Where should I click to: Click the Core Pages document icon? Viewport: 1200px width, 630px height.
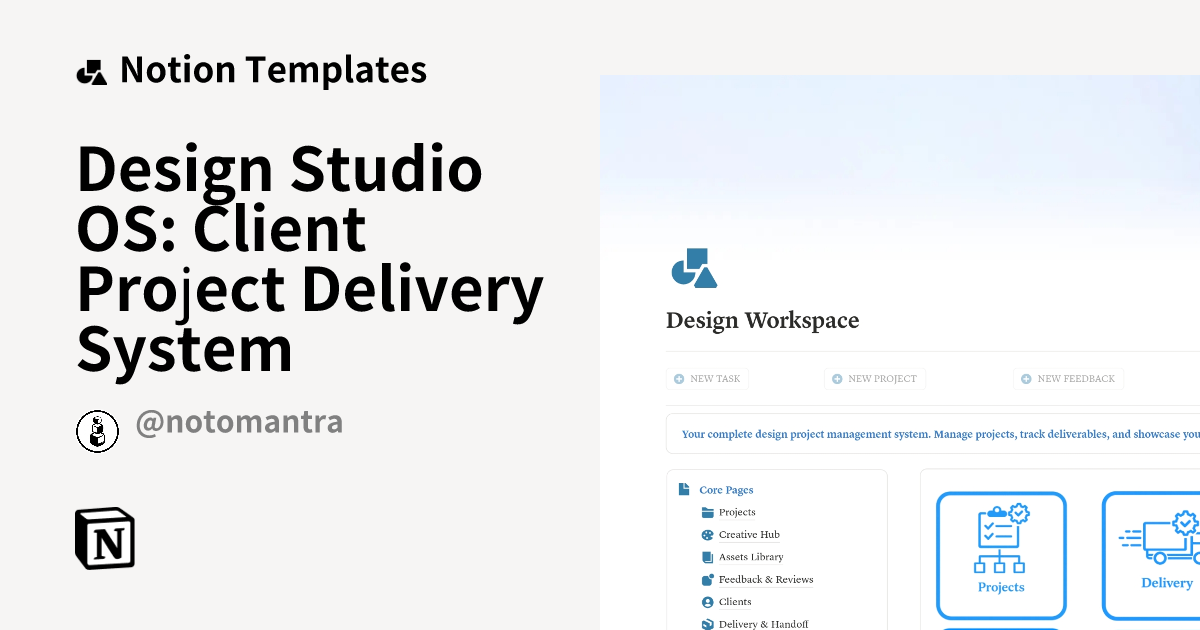coord(684,490)
